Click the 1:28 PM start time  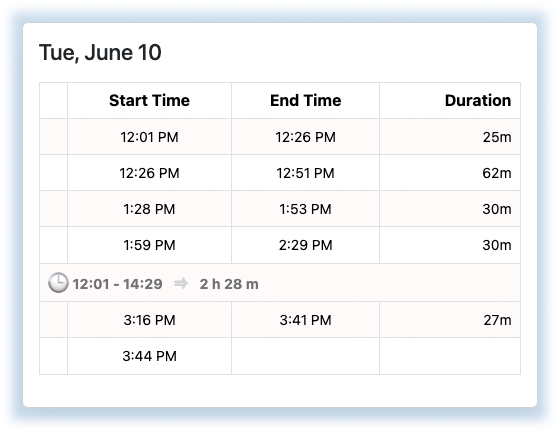[x=149, y=209]
